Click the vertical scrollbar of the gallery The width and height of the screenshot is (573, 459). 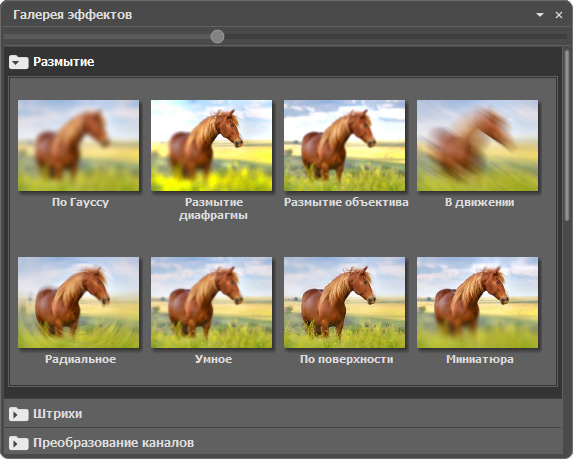pyautogui.click(x=567, y=135)
